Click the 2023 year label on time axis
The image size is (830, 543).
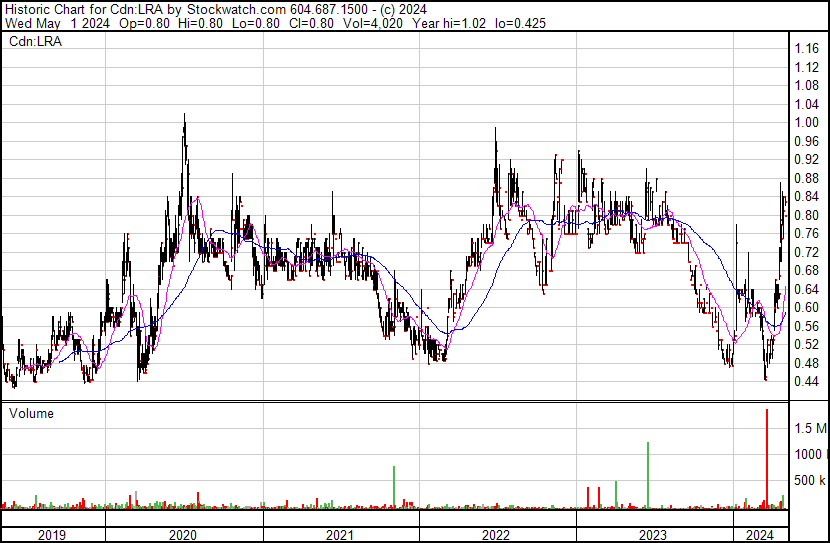pos(653,535)
